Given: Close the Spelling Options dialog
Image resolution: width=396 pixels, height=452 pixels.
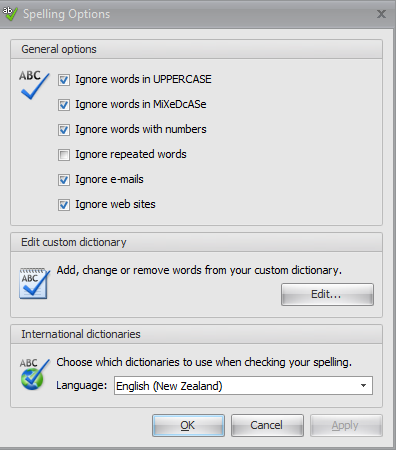Looking at the screenshot, I should [x=381, y=14].
